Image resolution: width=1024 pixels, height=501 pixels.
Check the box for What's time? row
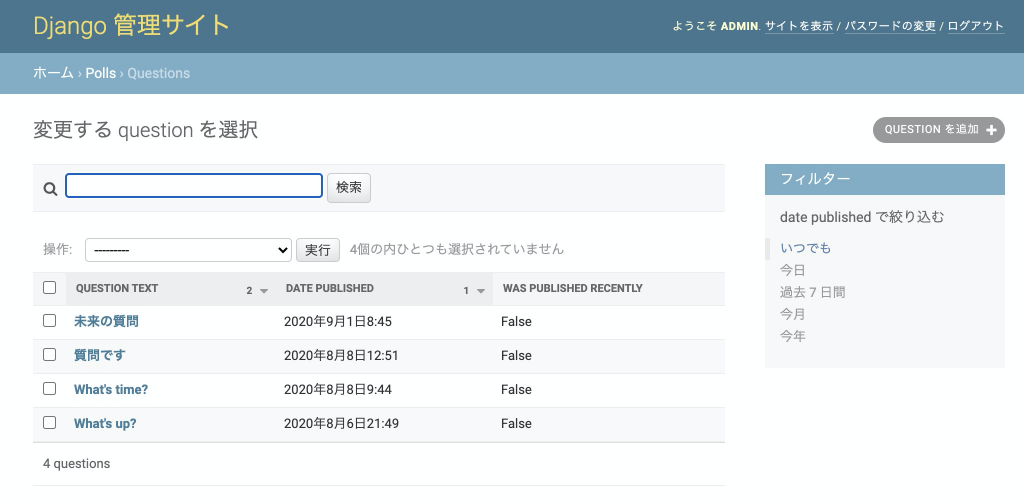pos(50,389)
